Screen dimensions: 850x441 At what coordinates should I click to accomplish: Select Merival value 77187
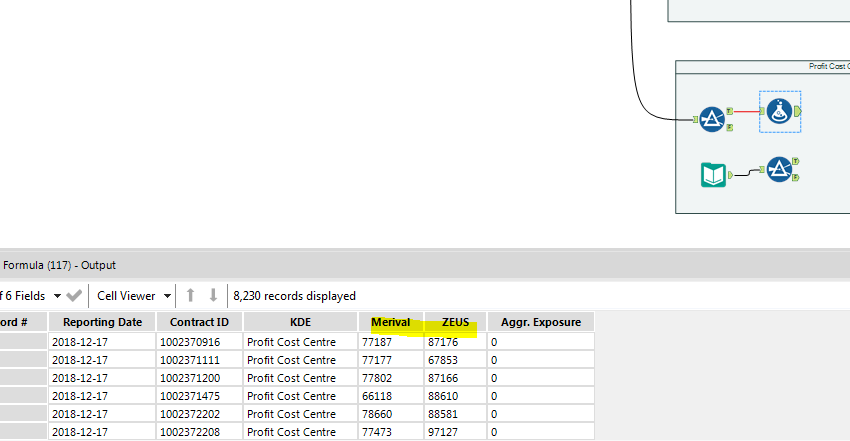pyautogui.click(x=391, y=342)
